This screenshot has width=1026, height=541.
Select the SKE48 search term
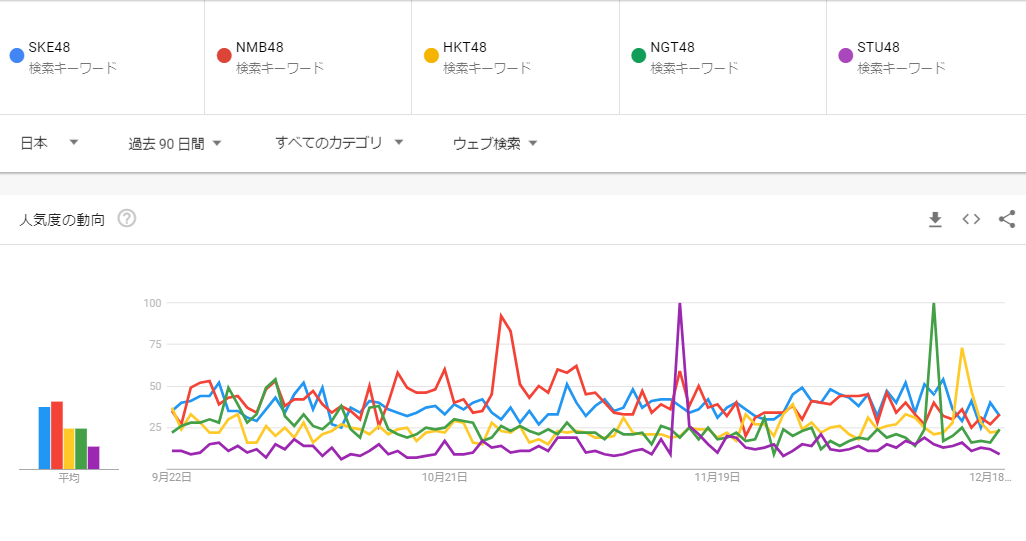click(50, 47)
